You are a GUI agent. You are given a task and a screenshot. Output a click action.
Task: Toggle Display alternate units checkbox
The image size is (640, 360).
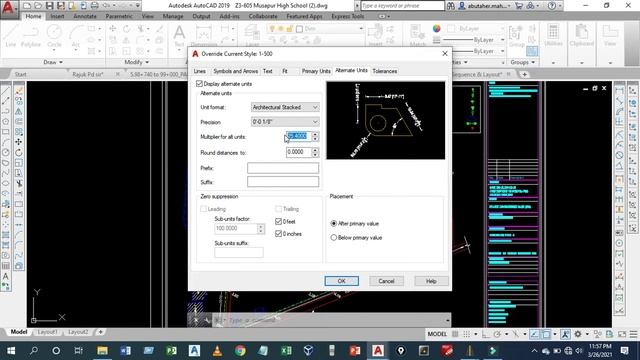[x=199, y=84]
